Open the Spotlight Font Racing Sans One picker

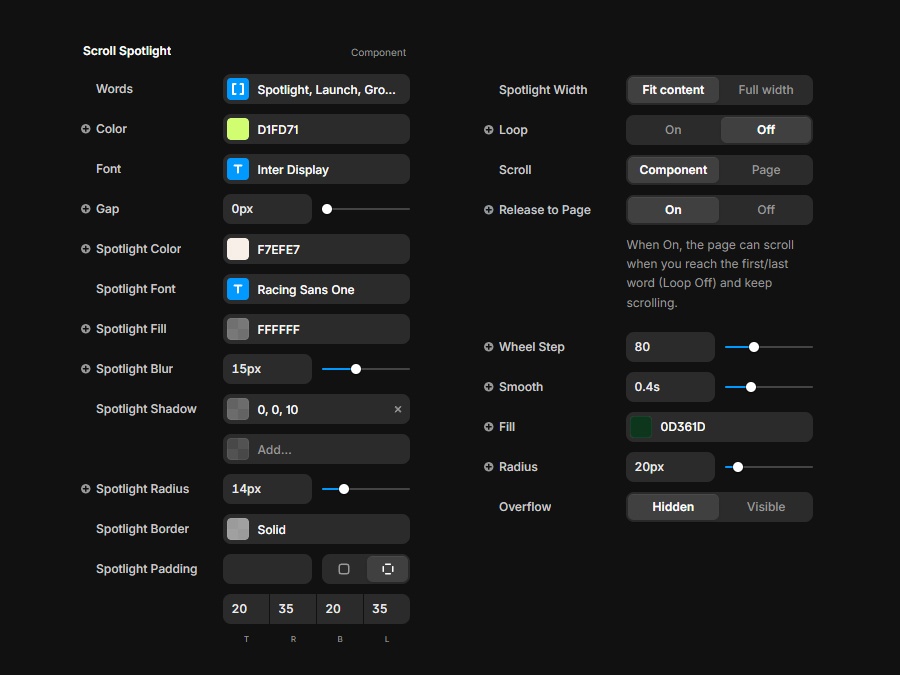coord(316,289)
